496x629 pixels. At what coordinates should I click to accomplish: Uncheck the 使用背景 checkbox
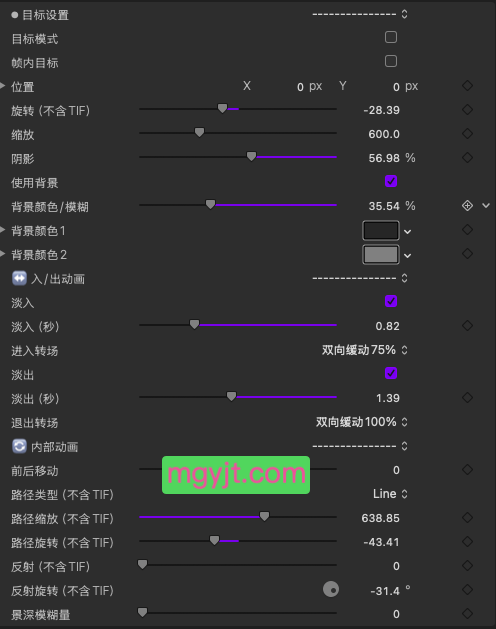[x=391, y=181]
